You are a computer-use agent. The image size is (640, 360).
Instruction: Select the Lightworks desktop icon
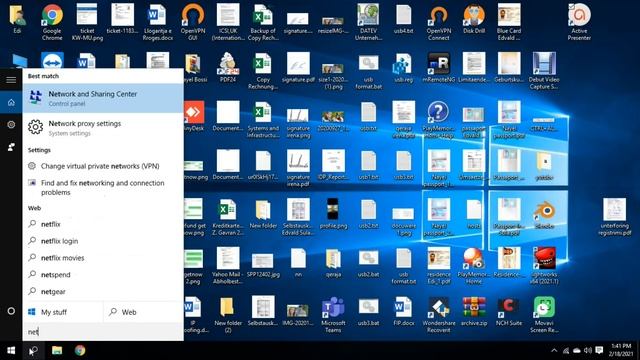coord(544,266)
